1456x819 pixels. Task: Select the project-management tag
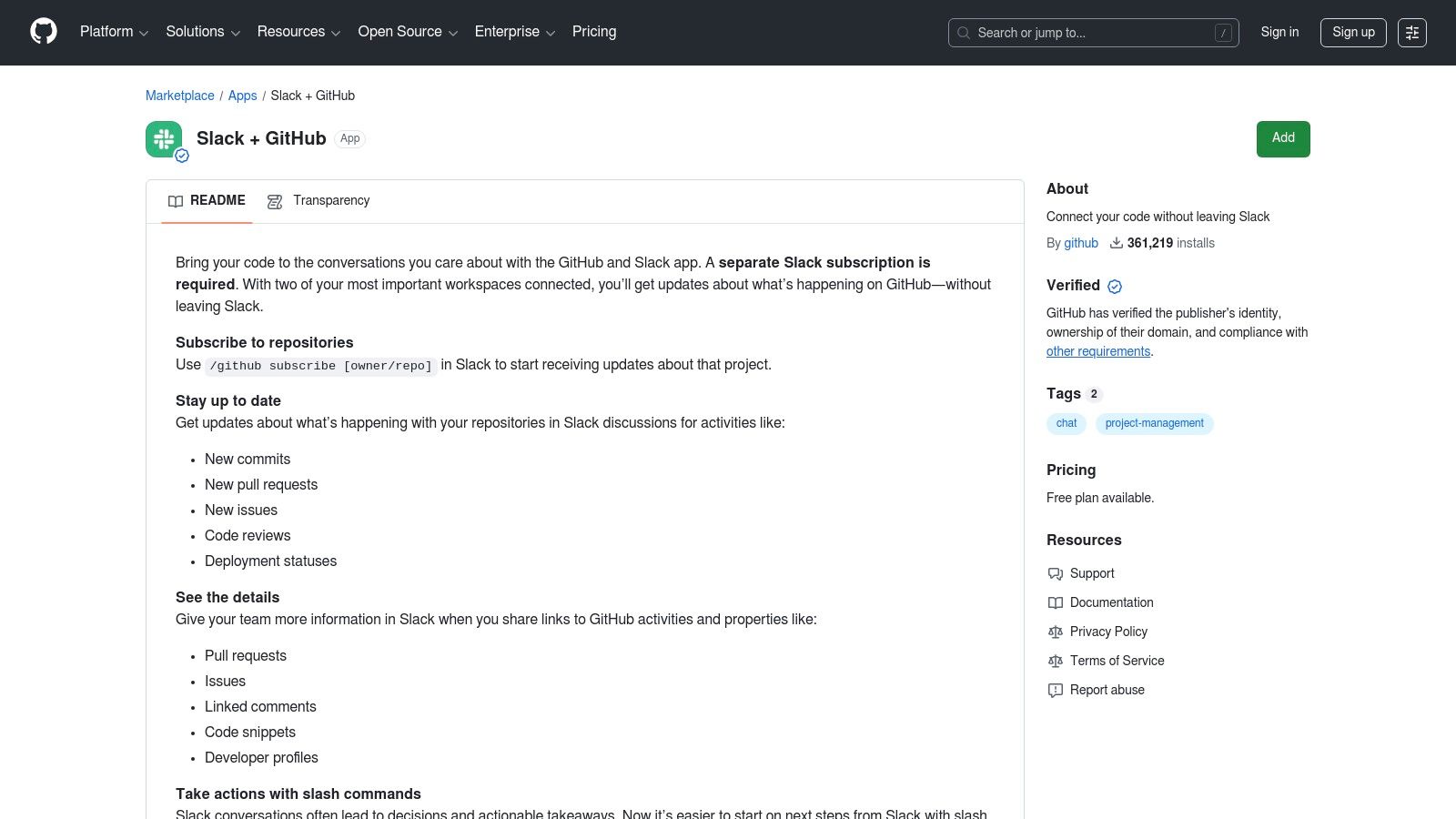point(1154,423)
